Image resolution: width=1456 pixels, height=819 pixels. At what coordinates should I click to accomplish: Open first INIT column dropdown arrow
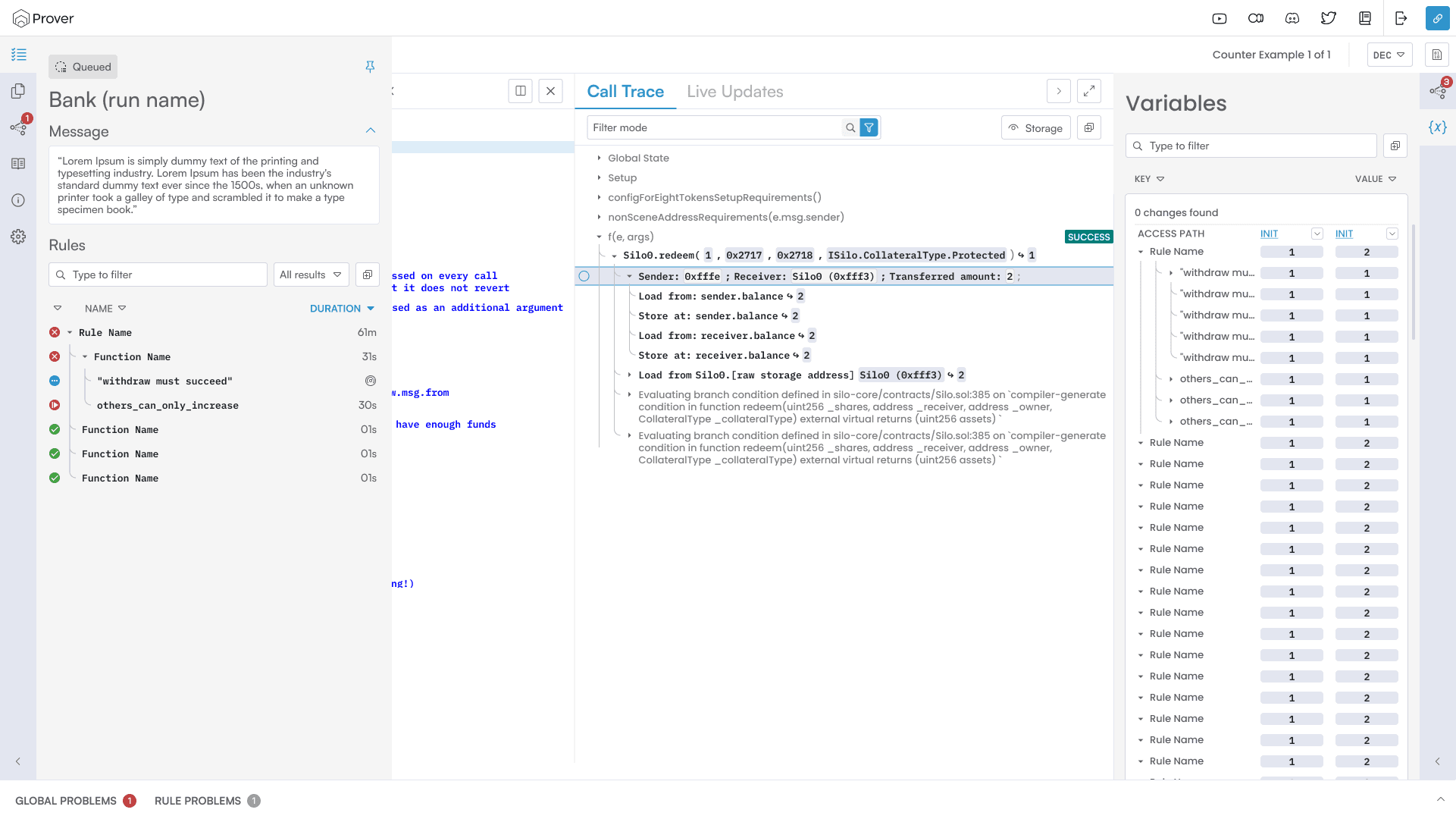[1317, 234]
